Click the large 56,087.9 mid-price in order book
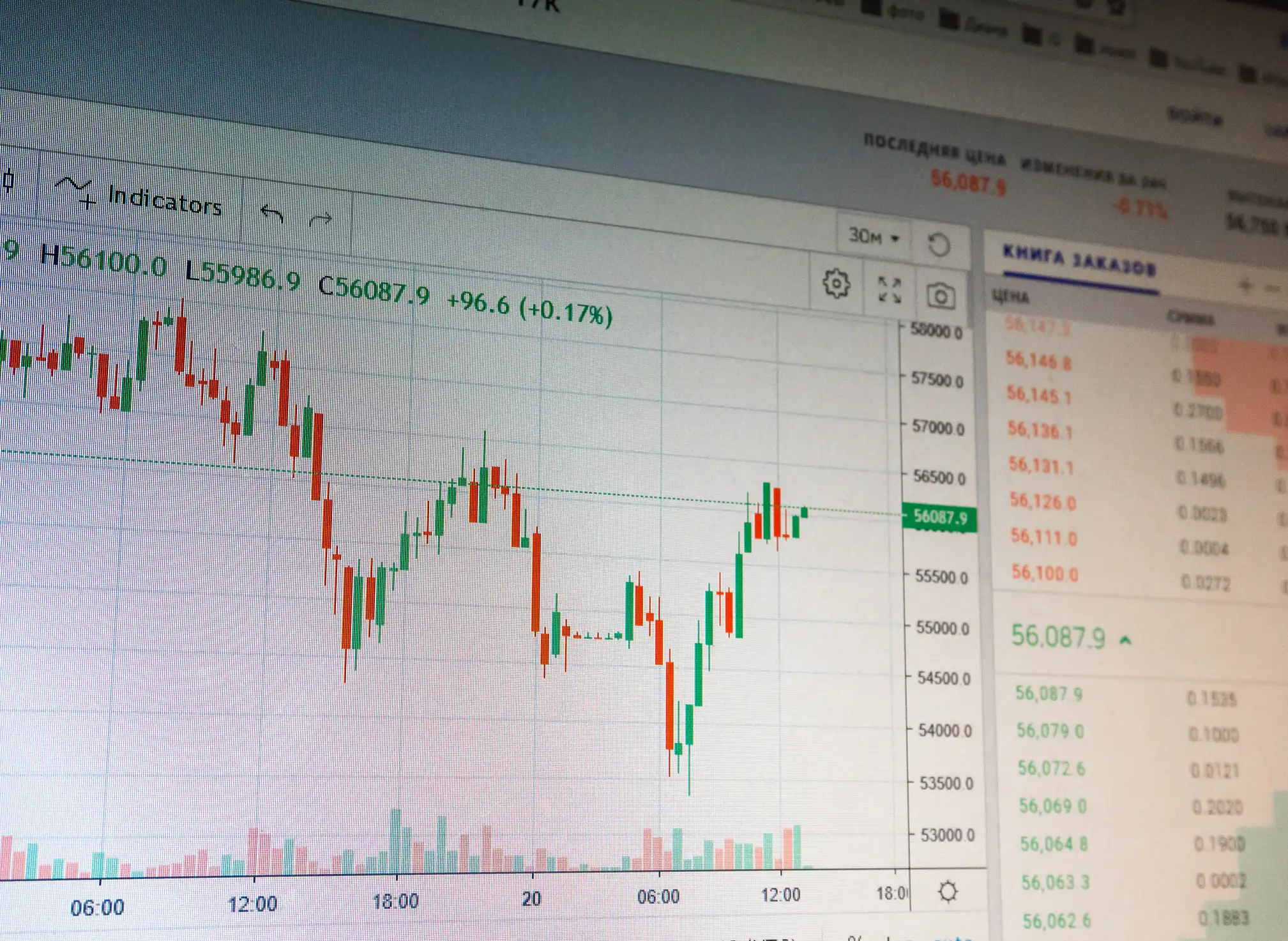Image resolution: width=1288 pixels, height=941 pixels. (x=1057, y=637)
